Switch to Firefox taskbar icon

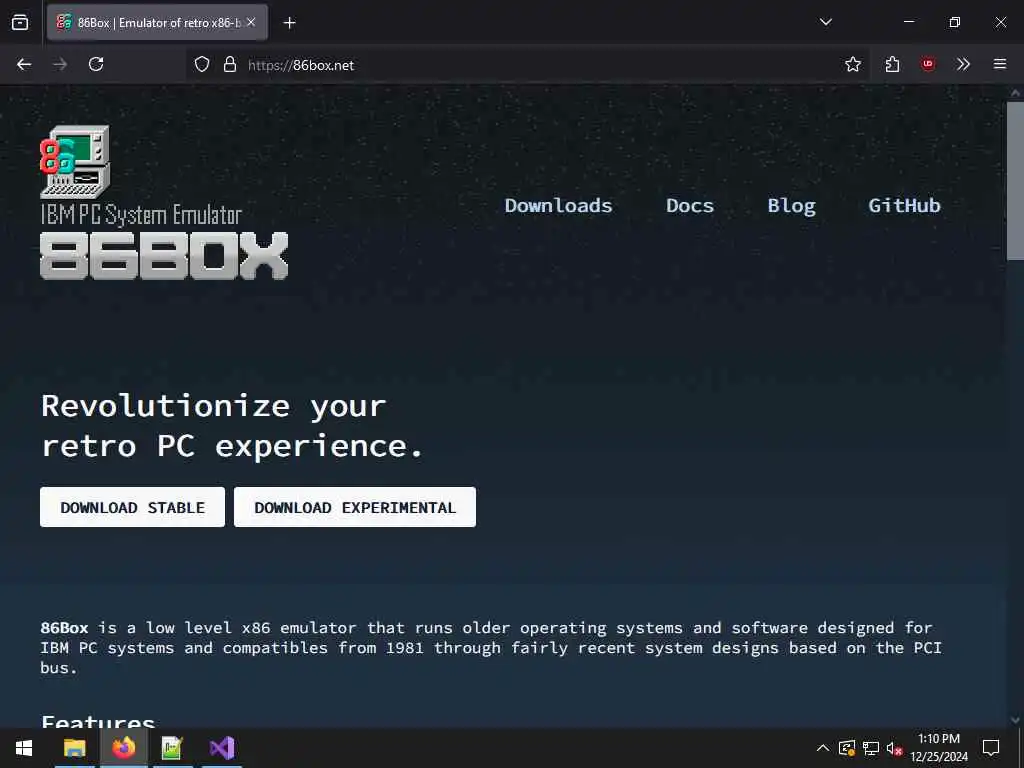coord(123,748)
